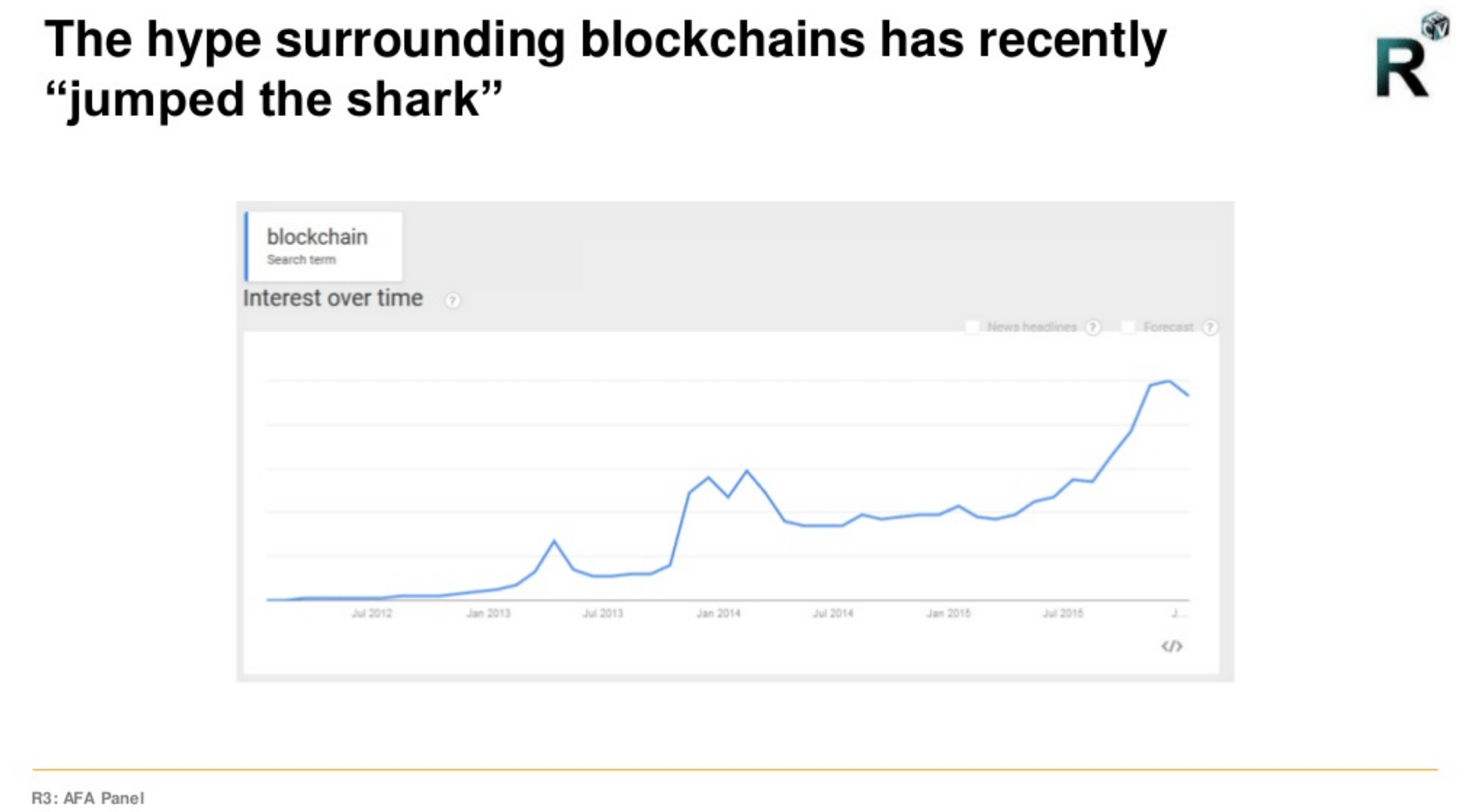Click the Jan 2013 axis label
This screenshot has width=1472, height=812.
coord(488,613)
